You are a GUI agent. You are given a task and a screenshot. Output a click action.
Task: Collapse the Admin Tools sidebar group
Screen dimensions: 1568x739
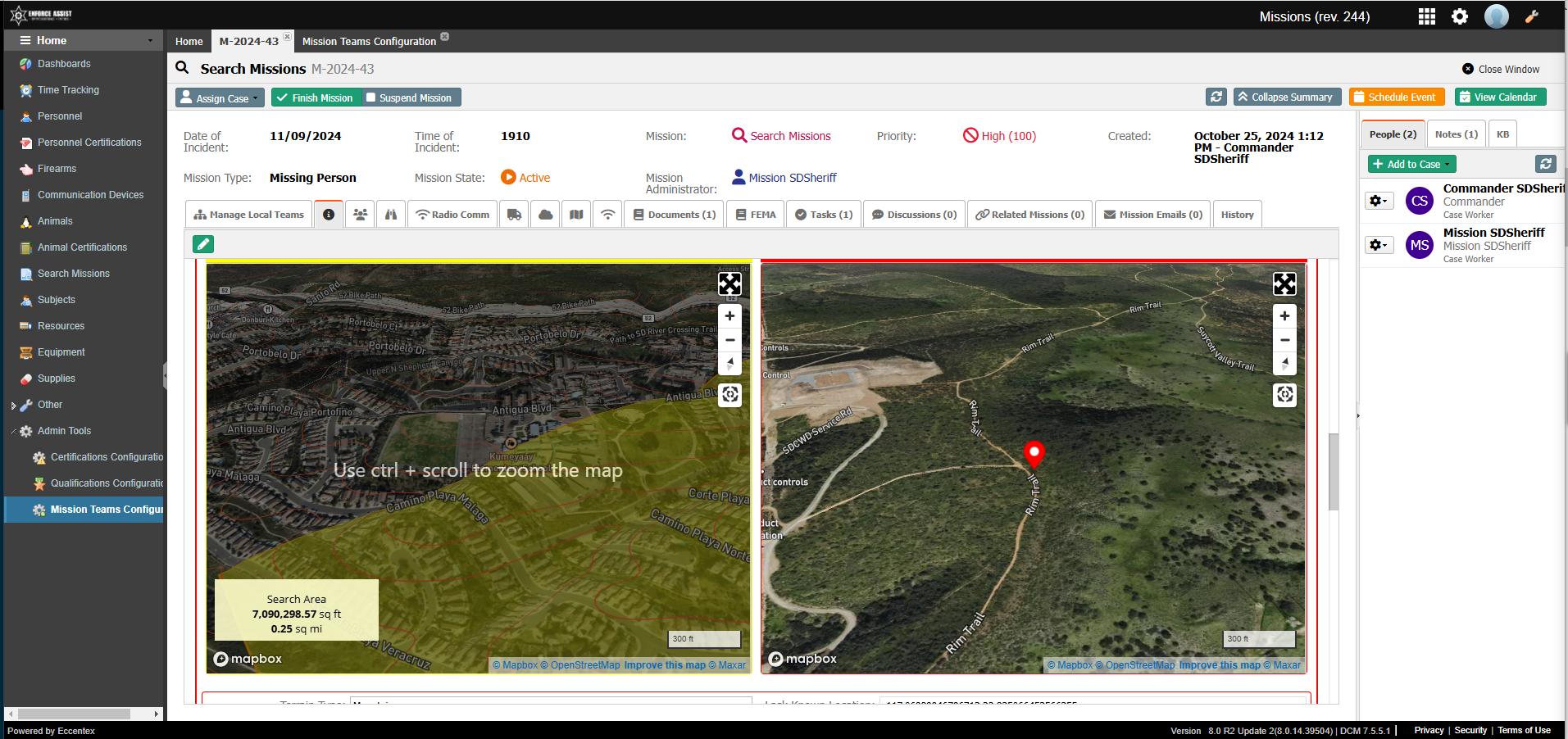(x=13, y=432)
